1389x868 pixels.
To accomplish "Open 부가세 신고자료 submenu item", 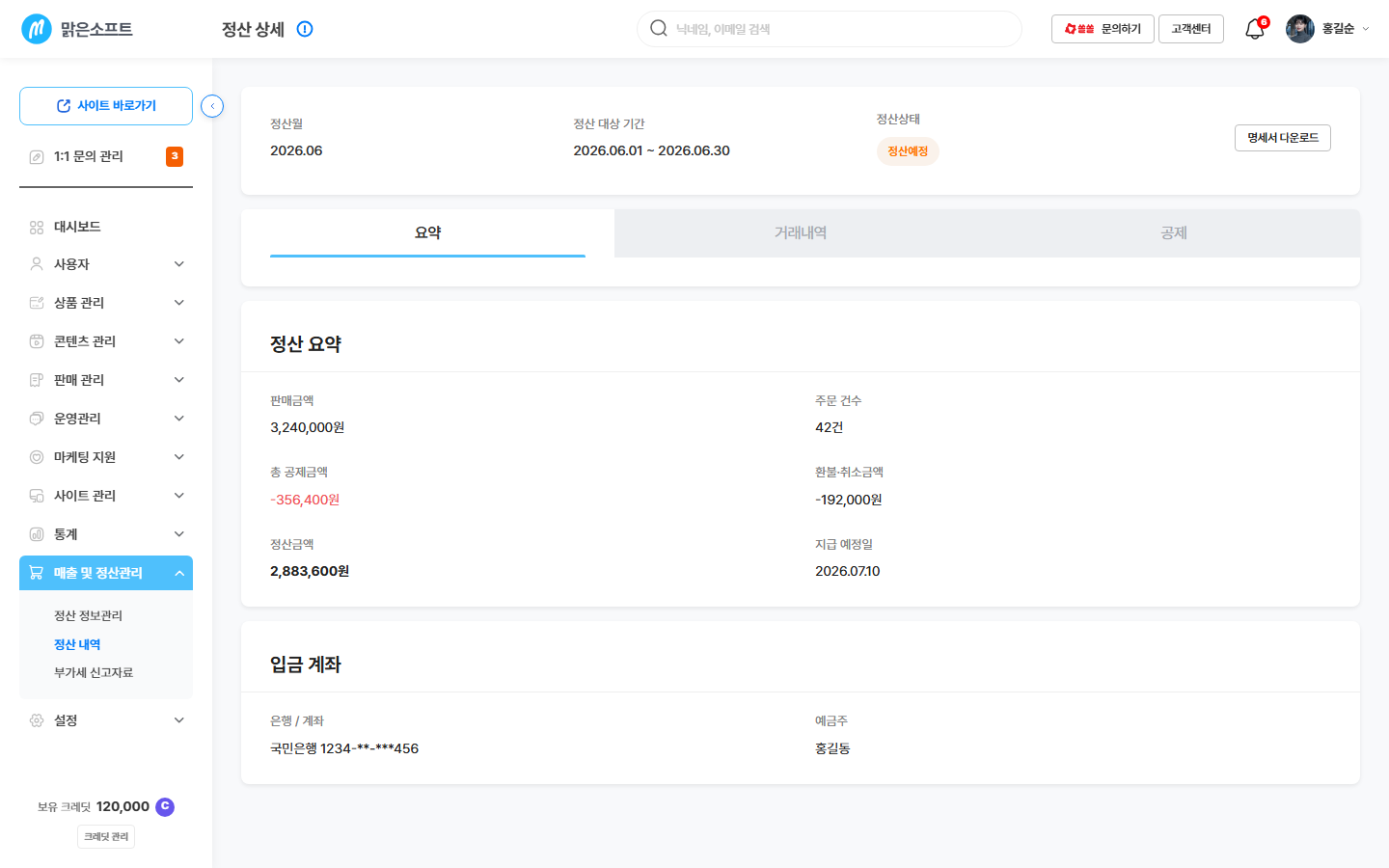I will pos(94,673).
